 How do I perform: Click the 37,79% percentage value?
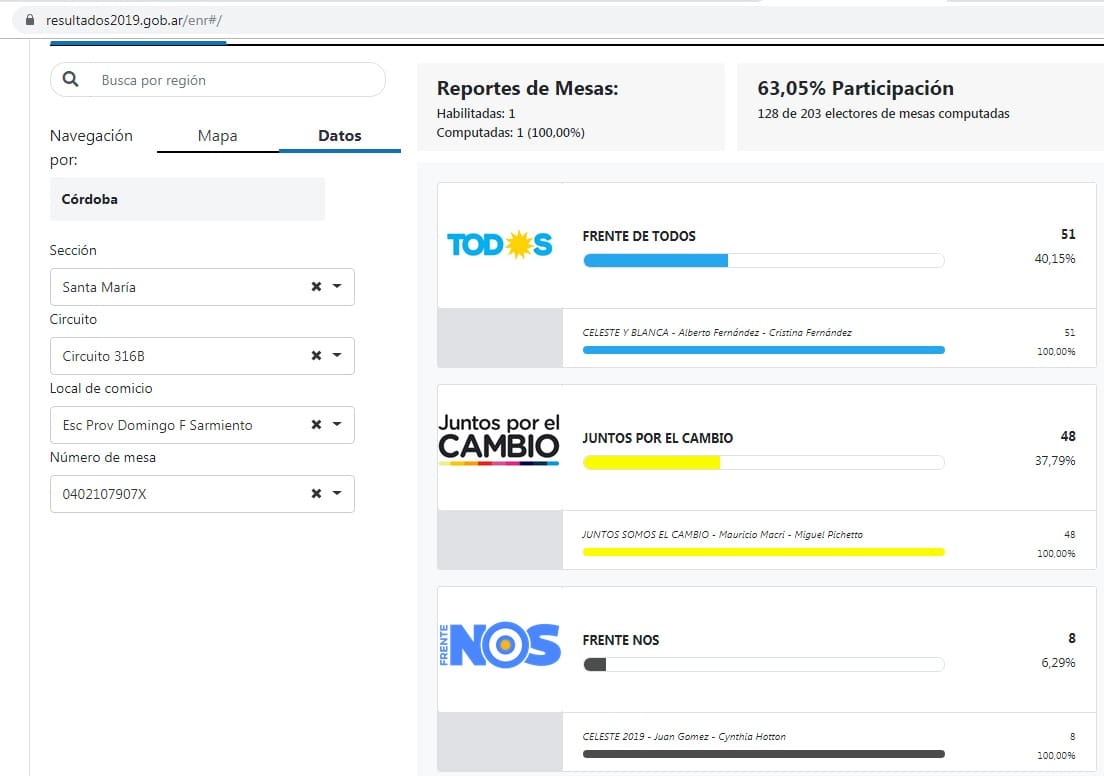(1055, 461)
